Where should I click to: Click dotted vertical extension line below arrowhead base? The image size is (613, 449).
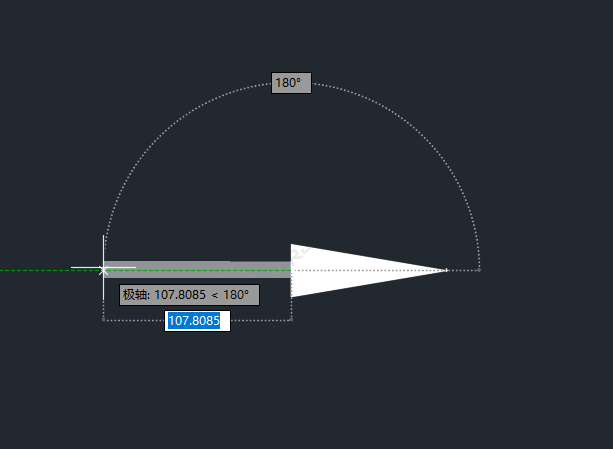[x=291, y=309]
